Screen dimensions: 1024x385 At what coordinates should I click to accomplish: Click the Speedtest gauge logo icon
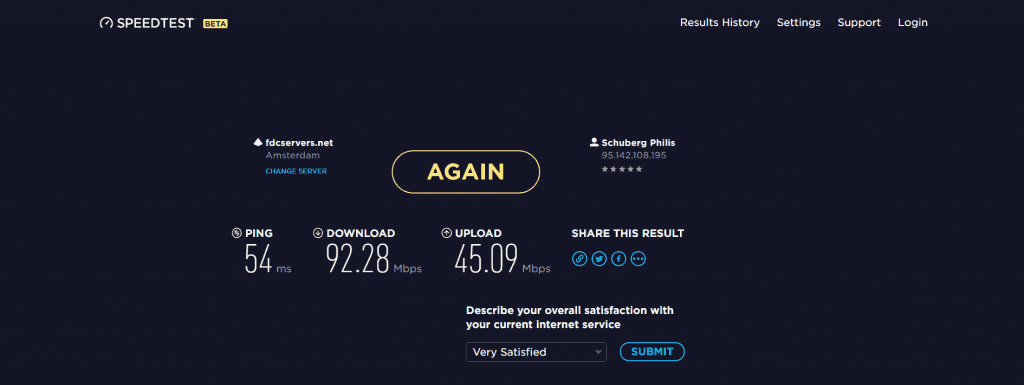[106, 23]
